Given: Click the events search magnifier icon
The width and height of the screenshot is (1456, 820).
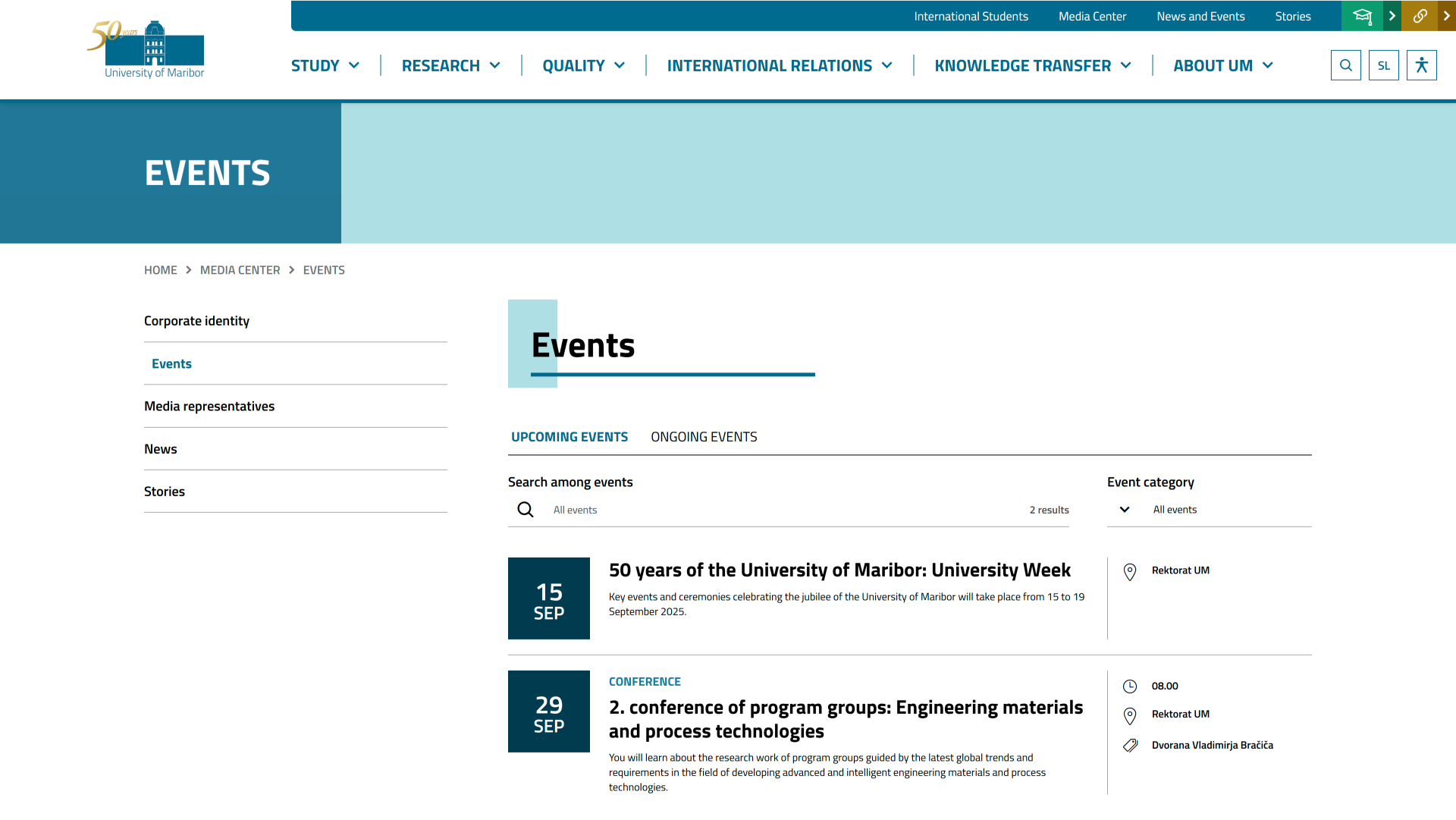Looking at the screenshot, I should [525, 510].
